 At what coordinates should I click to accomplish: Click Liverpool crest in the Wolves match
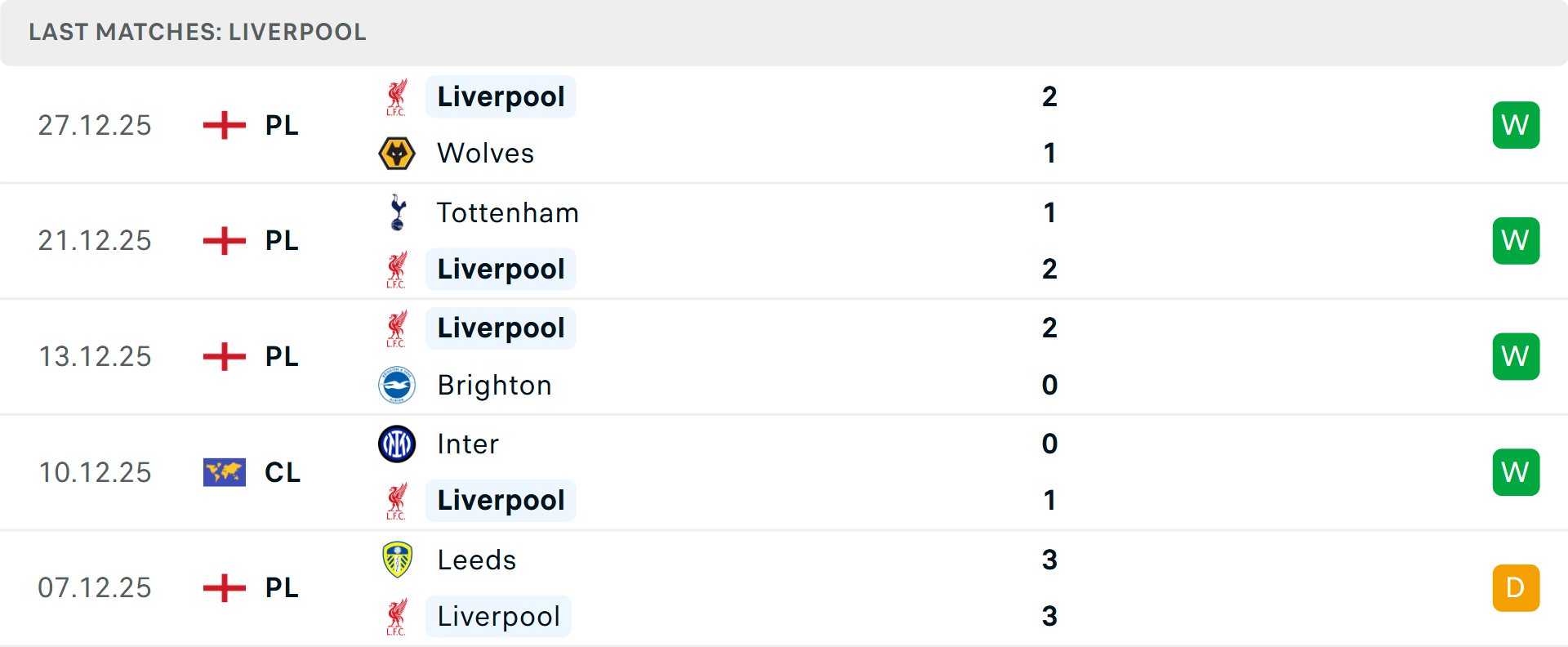(397, 97)
